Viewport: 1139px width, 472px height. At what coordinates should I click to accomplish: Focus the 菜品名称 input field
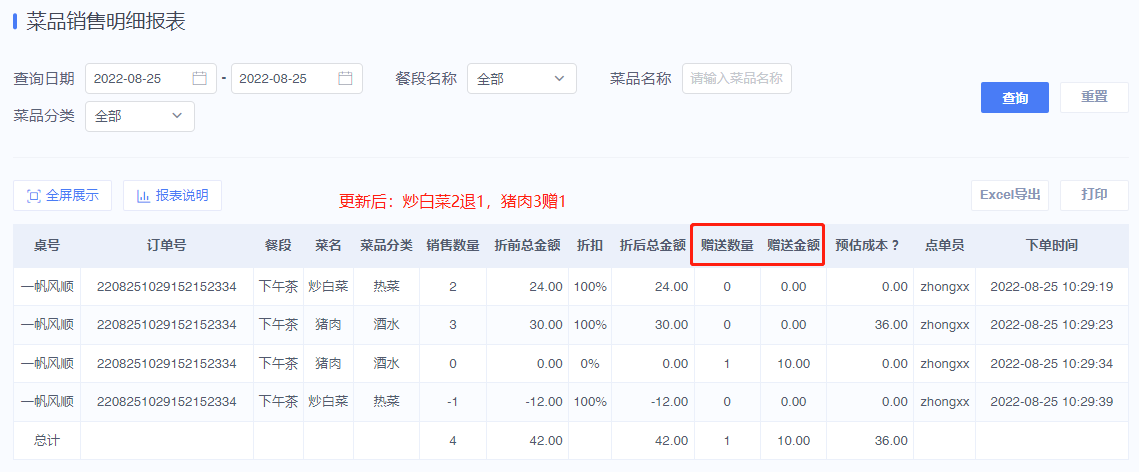click(737, 78)
